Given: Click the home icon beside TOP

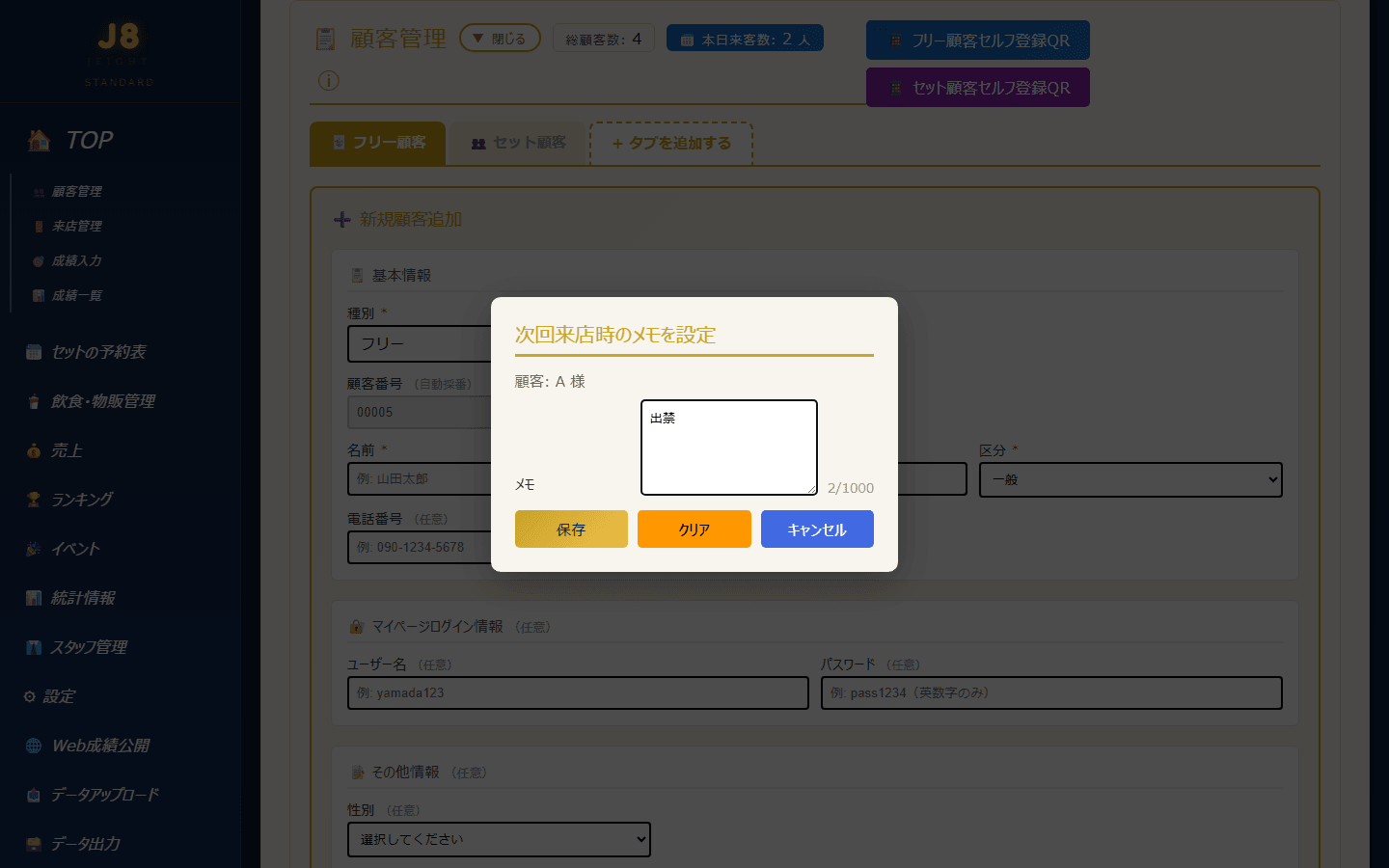Looking at the screenshot, I should [x=39, y=140].
